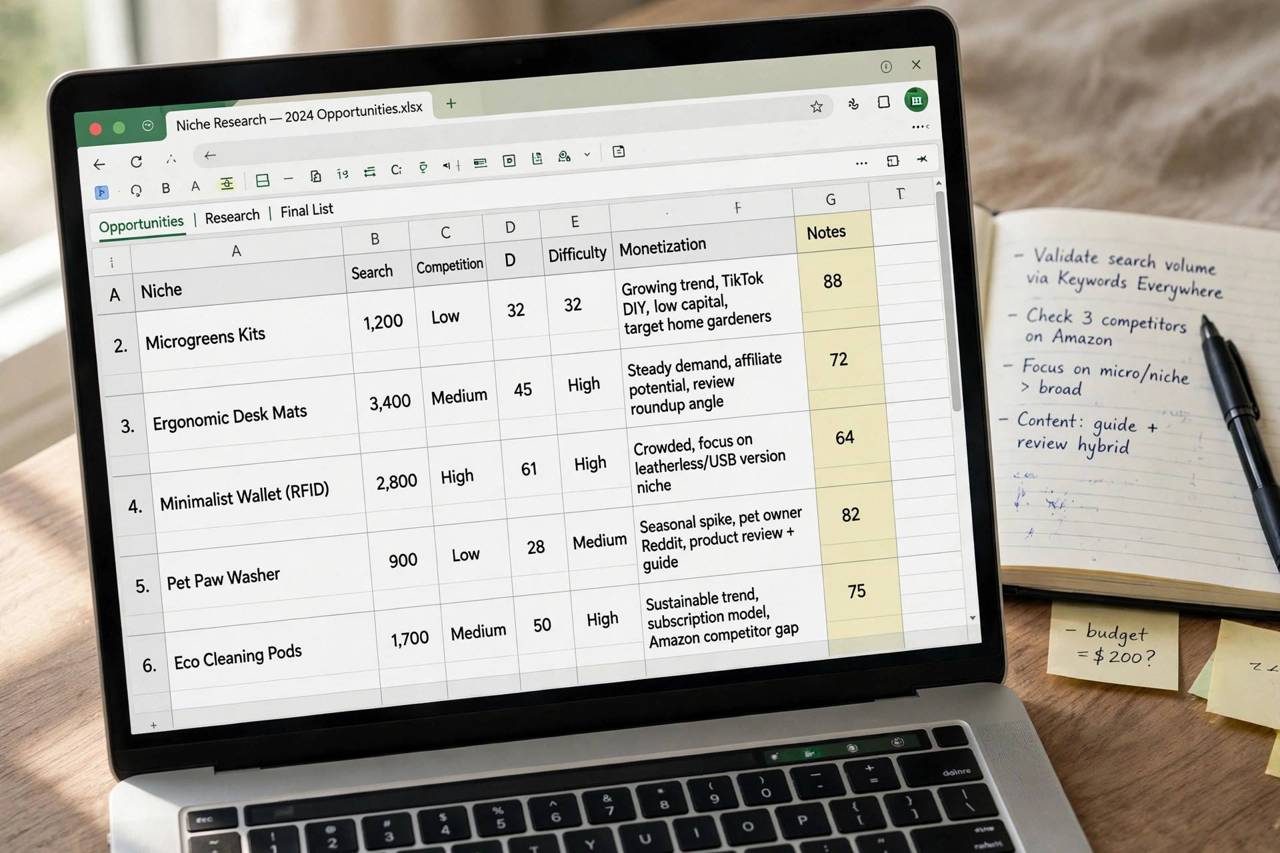Click the scroll-down arrow at scrollbar bottom

(x=973, y=619)
